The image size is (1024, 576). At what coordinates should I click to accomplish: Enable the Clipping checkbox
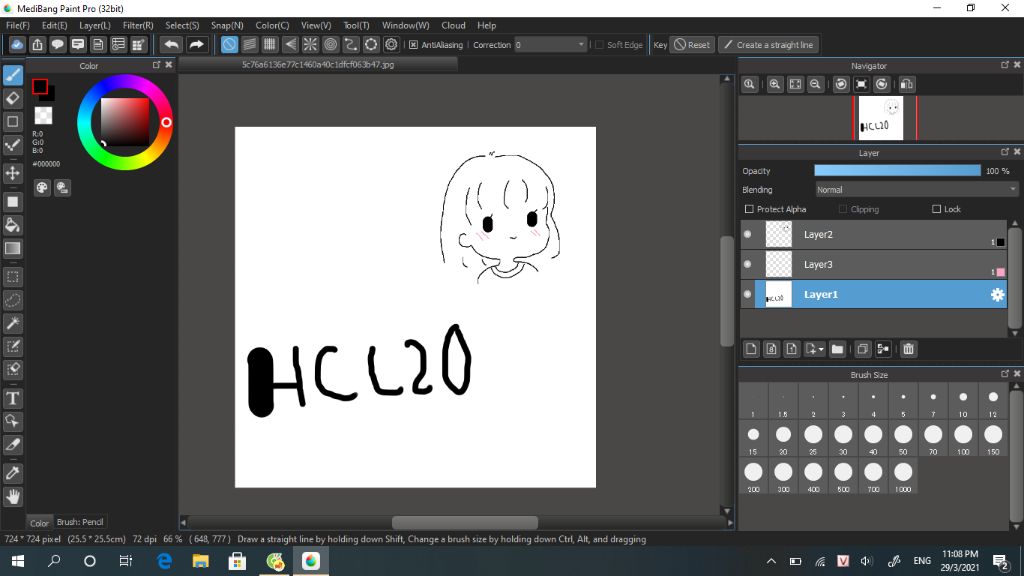click(842, 209)
